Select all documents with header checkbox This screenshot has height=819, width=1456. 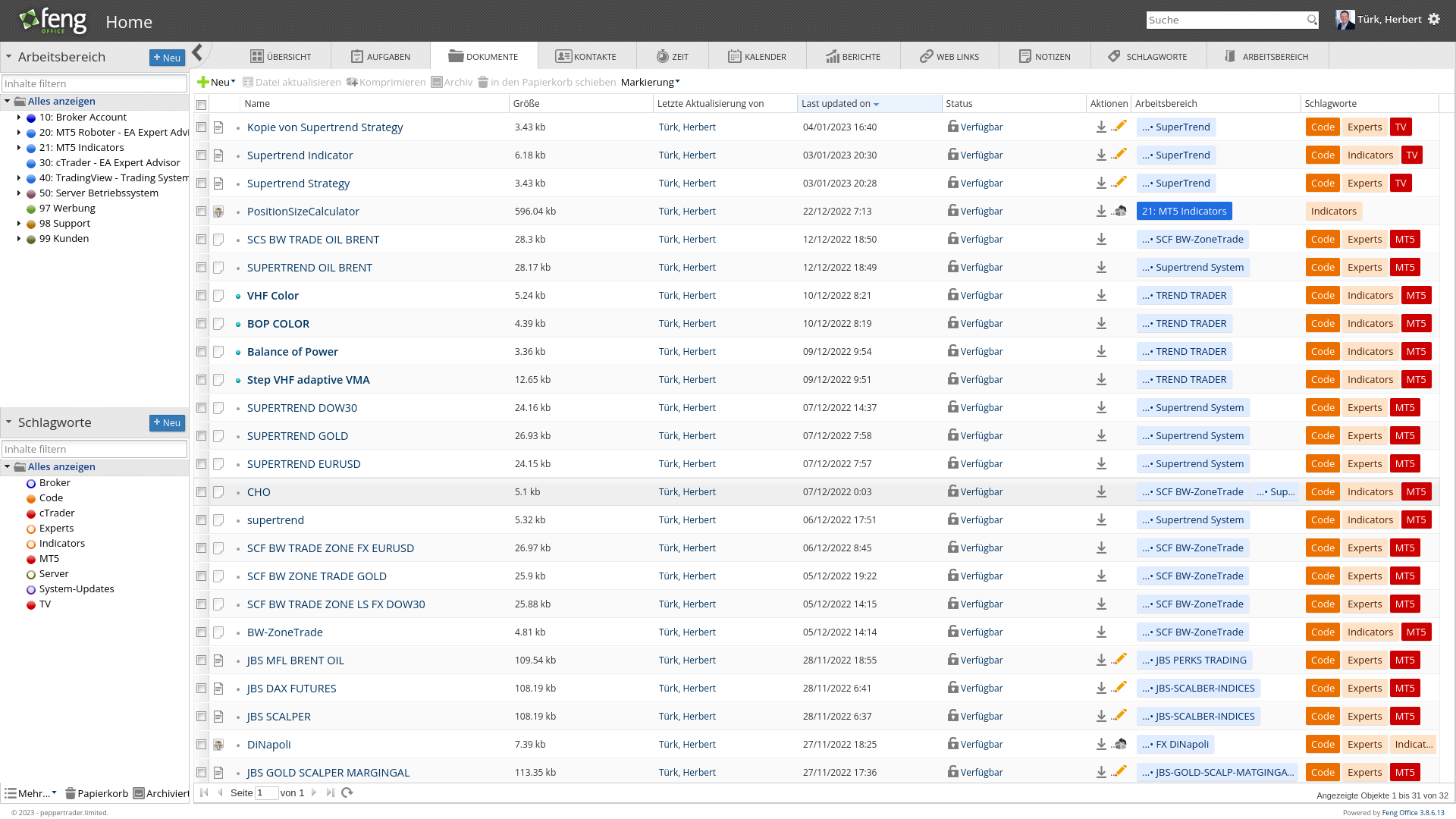click(x=202, y=105)
